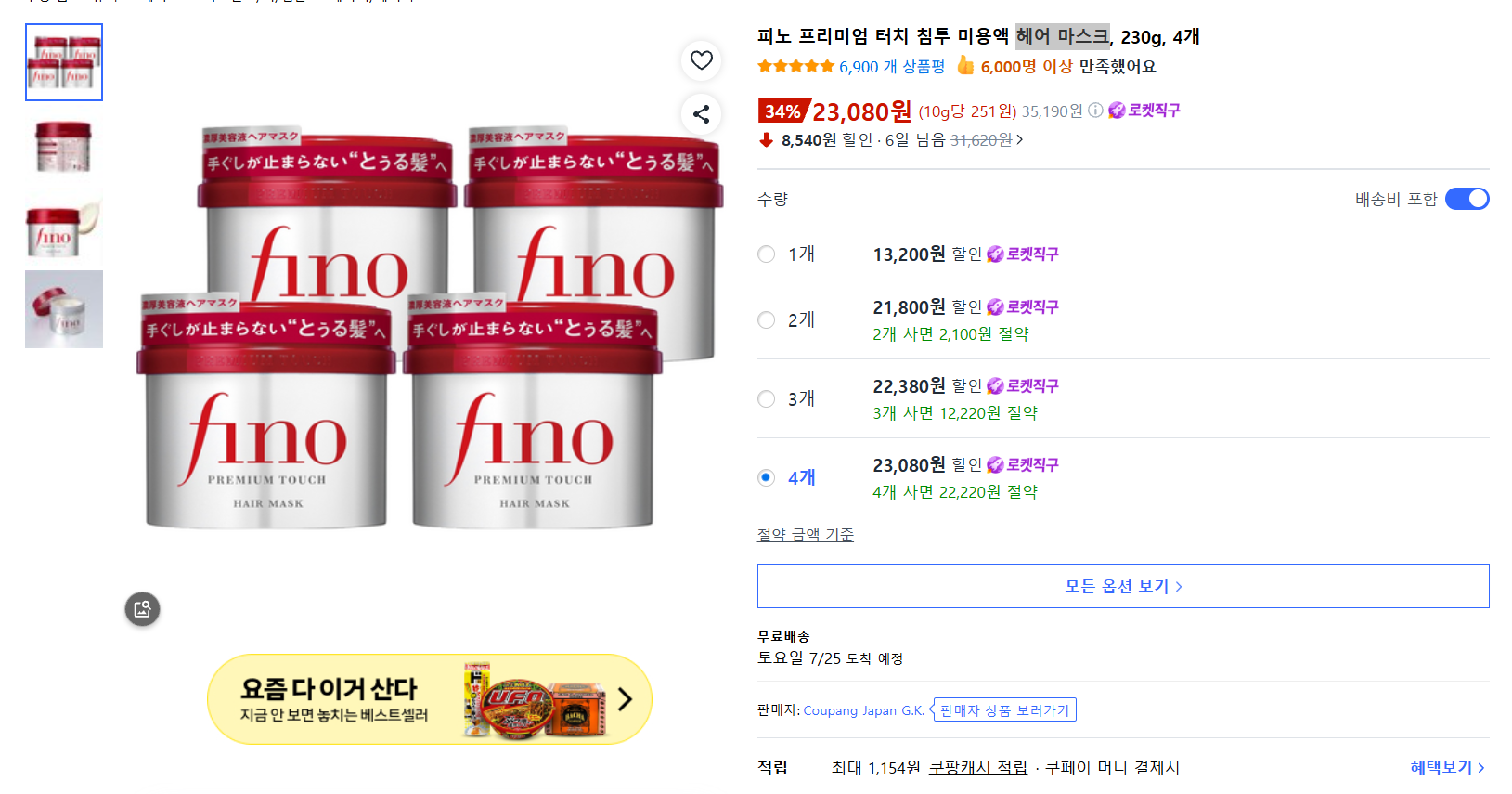The height and width of the screenshot is (794, 1512).
Task: Click the five-star rating icons
Action: [795, 66]
